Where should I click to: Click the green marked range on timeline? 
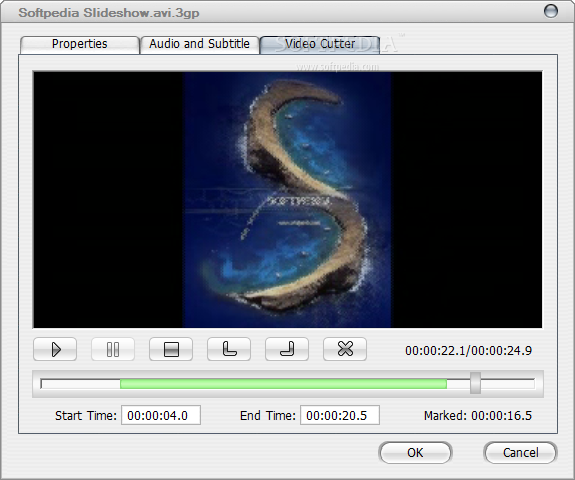tap(283, 384)
